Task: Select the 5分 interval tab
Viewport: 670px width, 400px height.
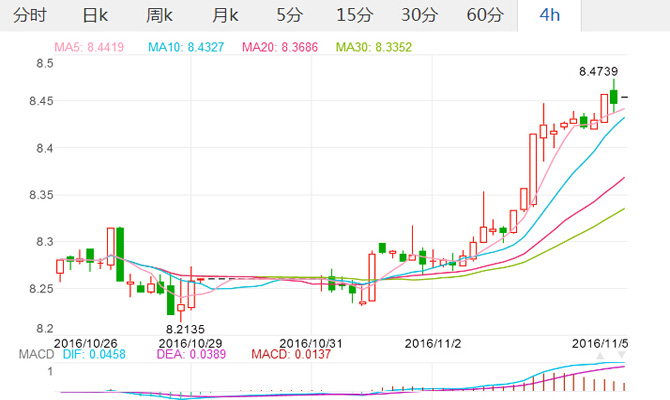Action: (288, 15)
